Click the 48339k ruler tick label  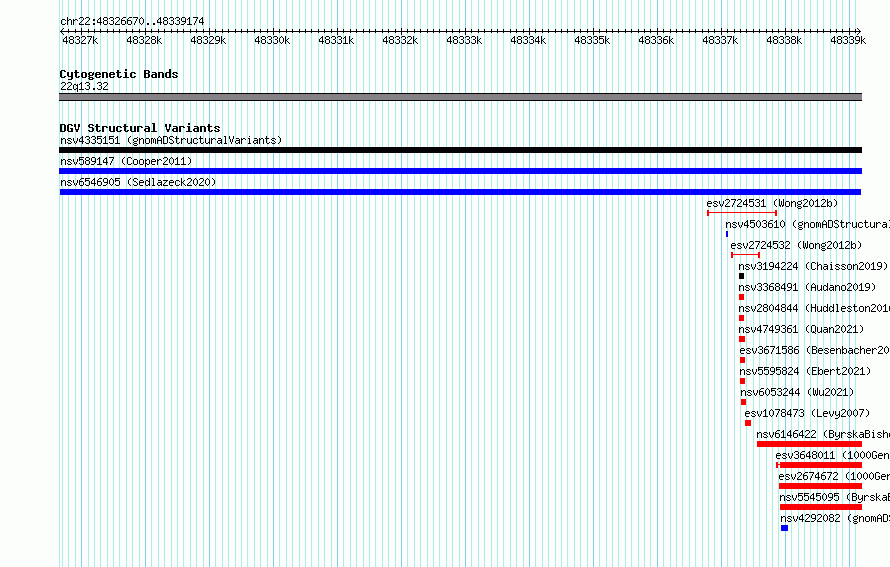(x=848, y=40)
